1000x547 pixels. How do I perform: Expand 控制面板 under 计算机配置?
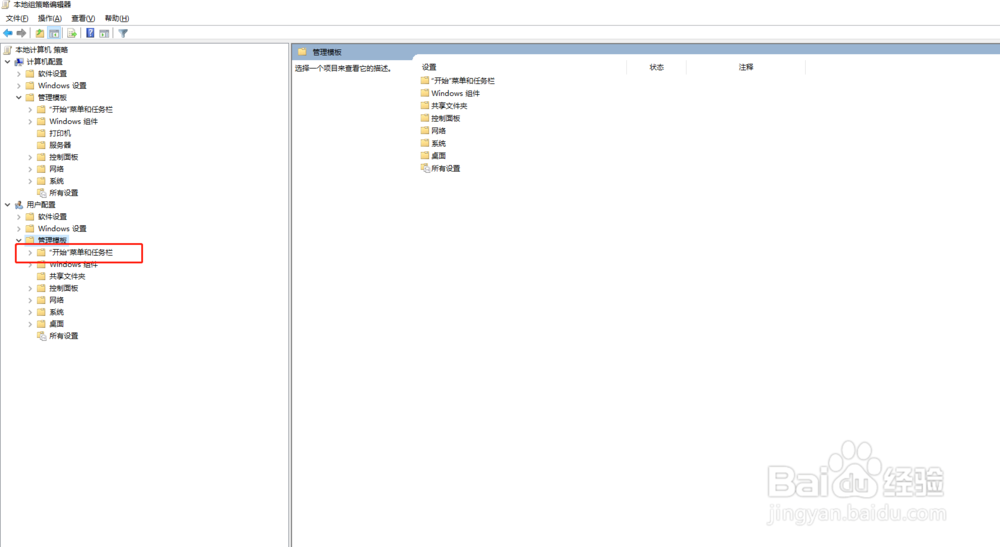pos(30,157)
